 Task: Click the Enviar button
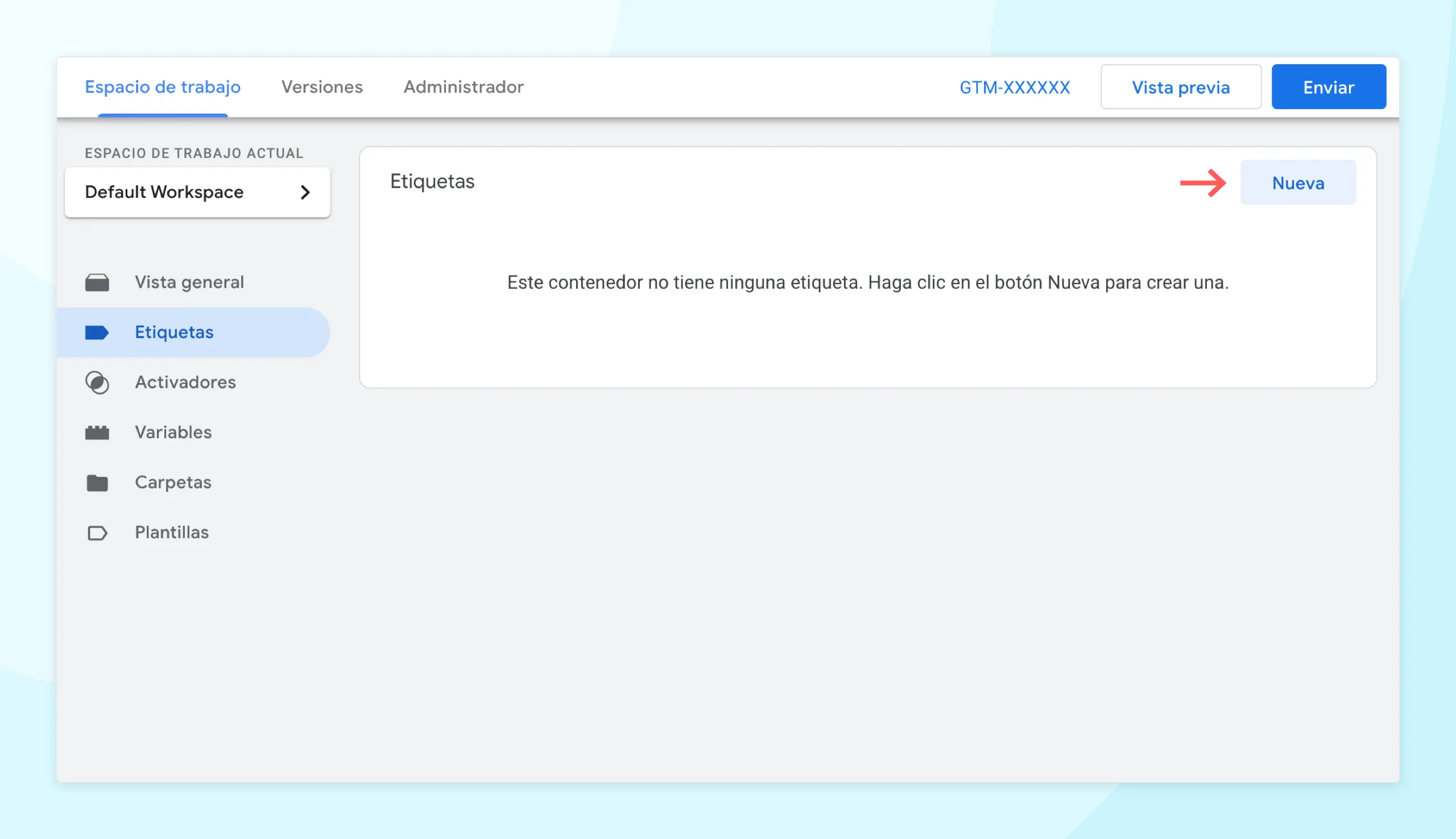[1329, 87]
